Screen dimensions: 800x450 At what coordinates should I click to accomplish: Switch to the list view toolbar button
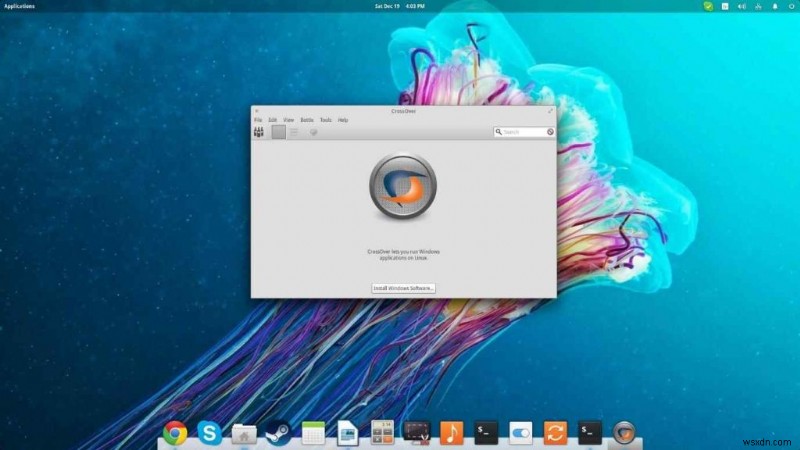pos(295,132)
